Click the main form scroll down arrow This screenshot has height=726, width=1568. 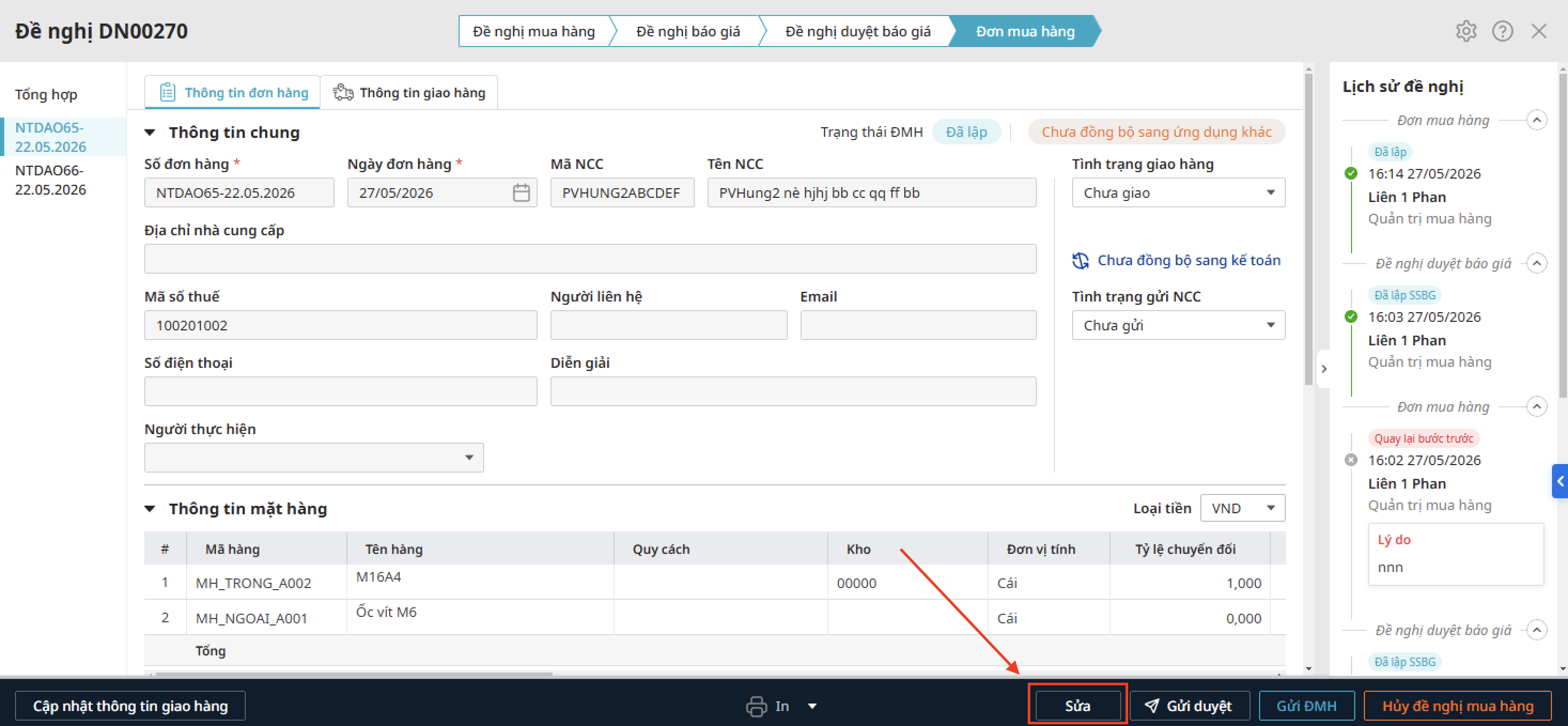[x=1309, y=669]
